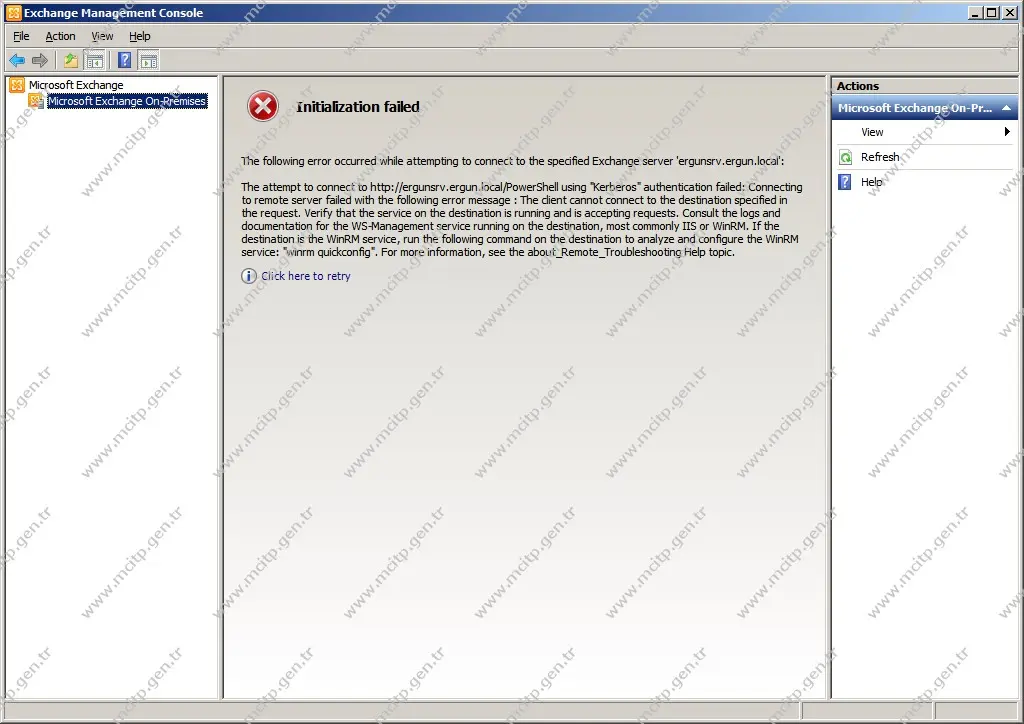Image resolution: width=1024 pixels, height=724 pixels.
Task: Click the Back arrow toolbar icon
Action: tap(17, 61)
